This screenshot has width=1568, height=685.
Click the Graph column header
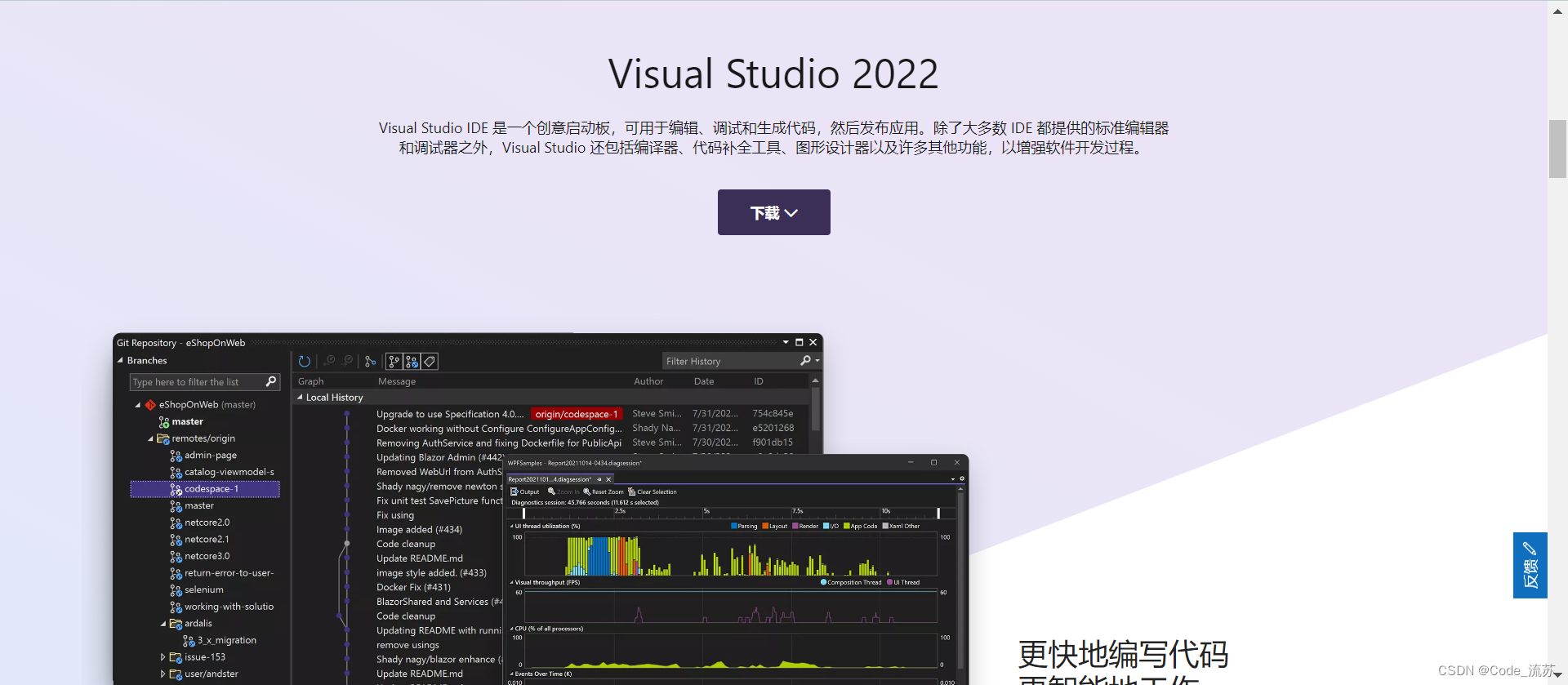coord(310,381)
